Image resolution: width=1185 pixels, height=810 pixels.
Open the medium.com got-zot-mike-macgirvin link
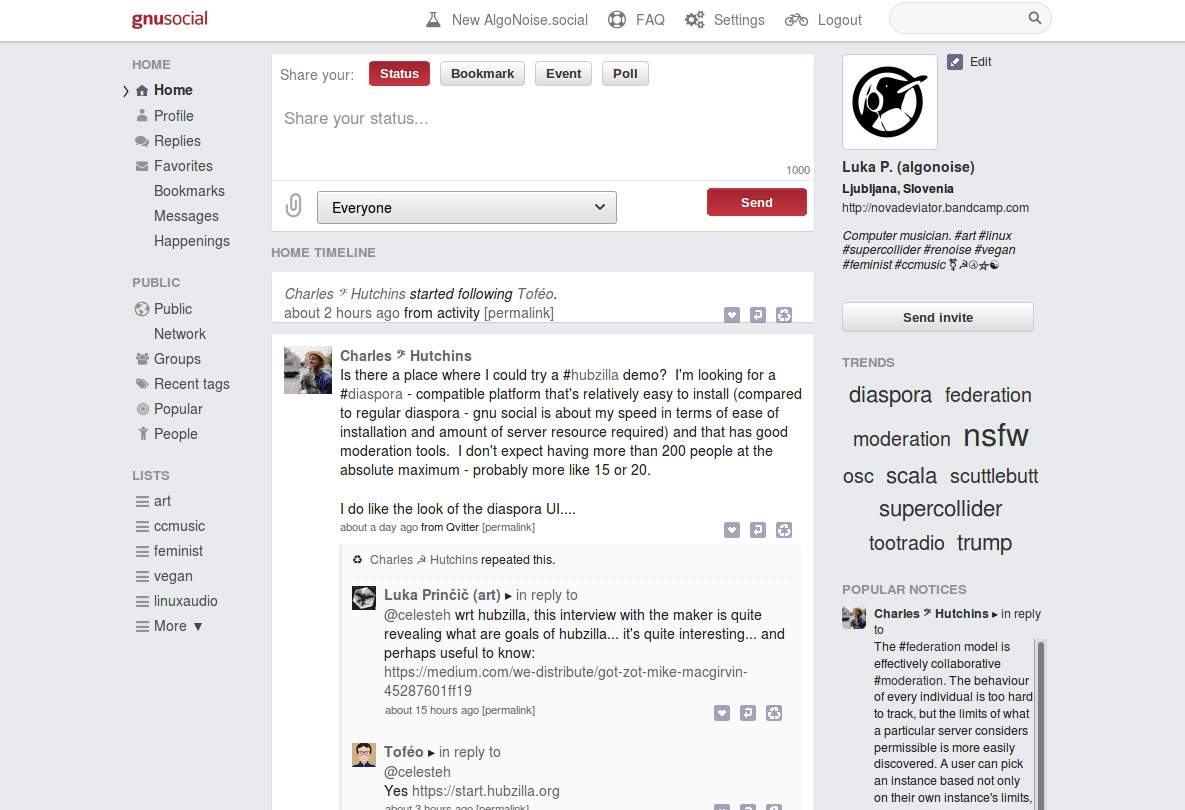point(565,682)
